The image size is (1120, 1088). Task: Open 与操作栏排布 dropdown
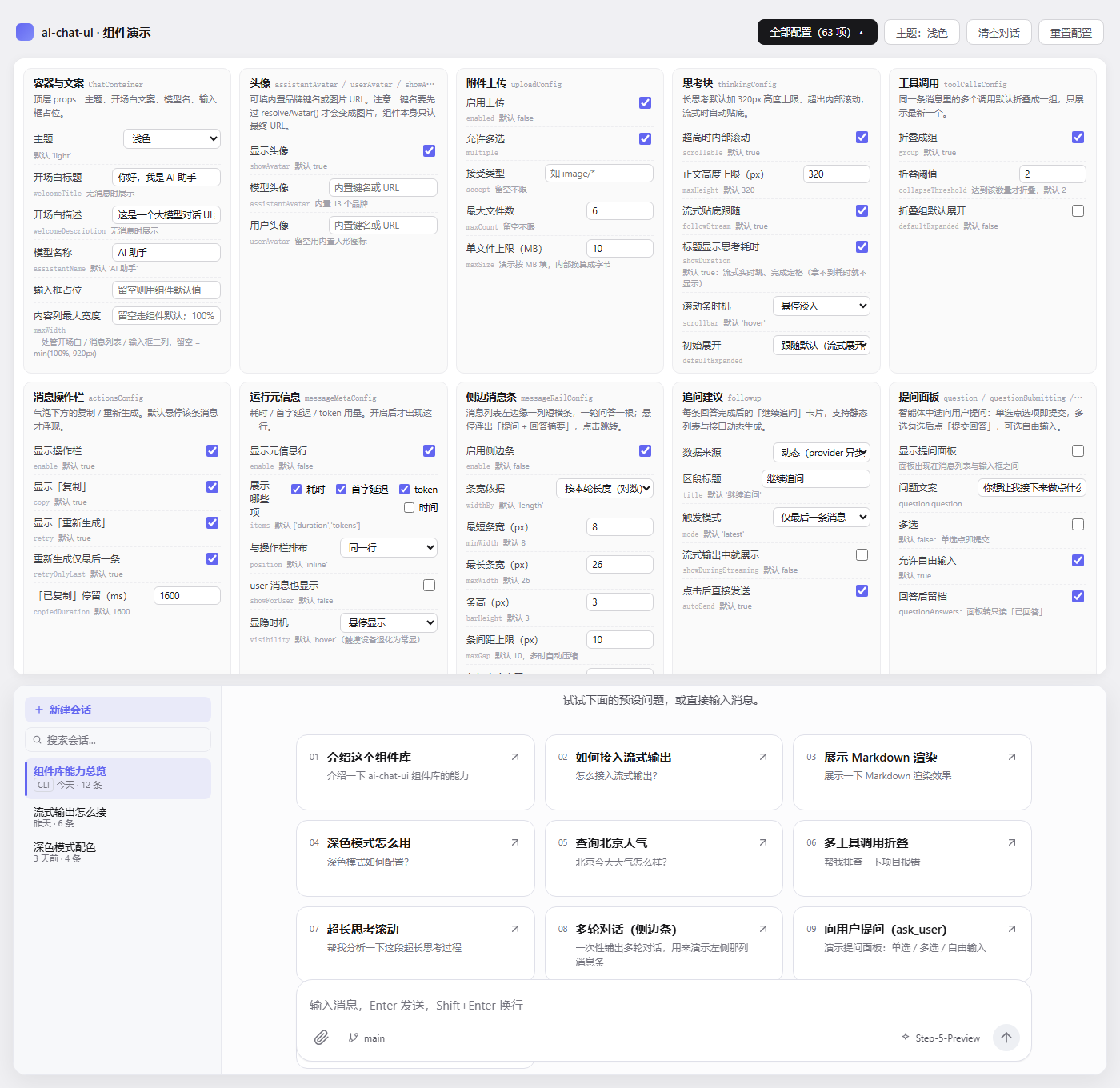coord(389,547)
